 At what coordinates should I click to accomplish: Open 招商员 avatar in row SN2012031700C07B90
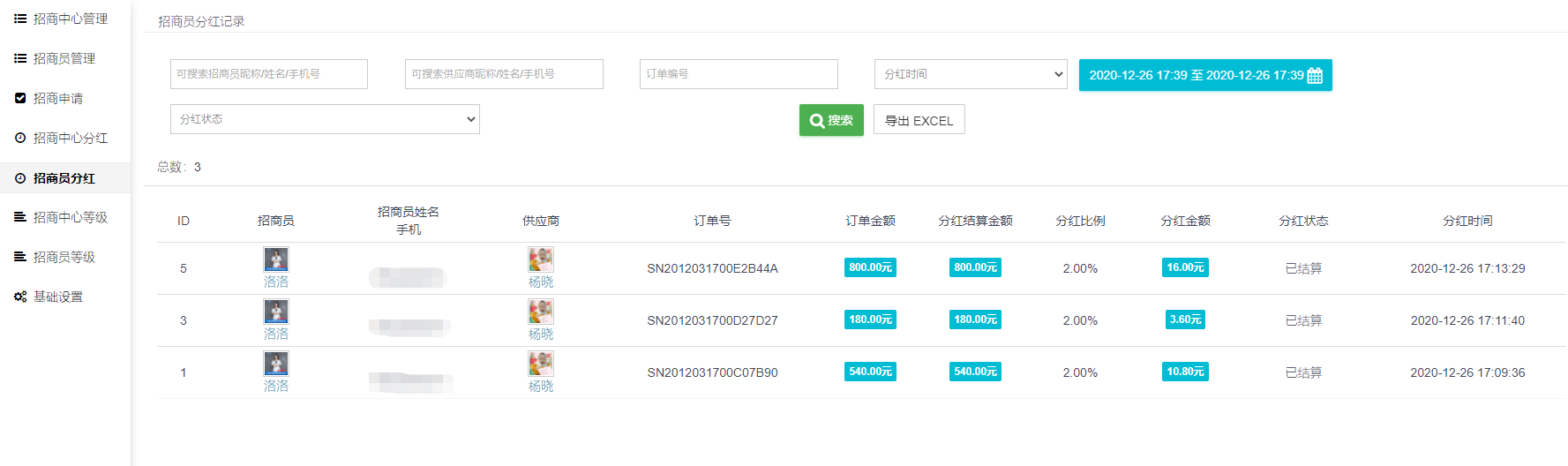tap(276, 364)
